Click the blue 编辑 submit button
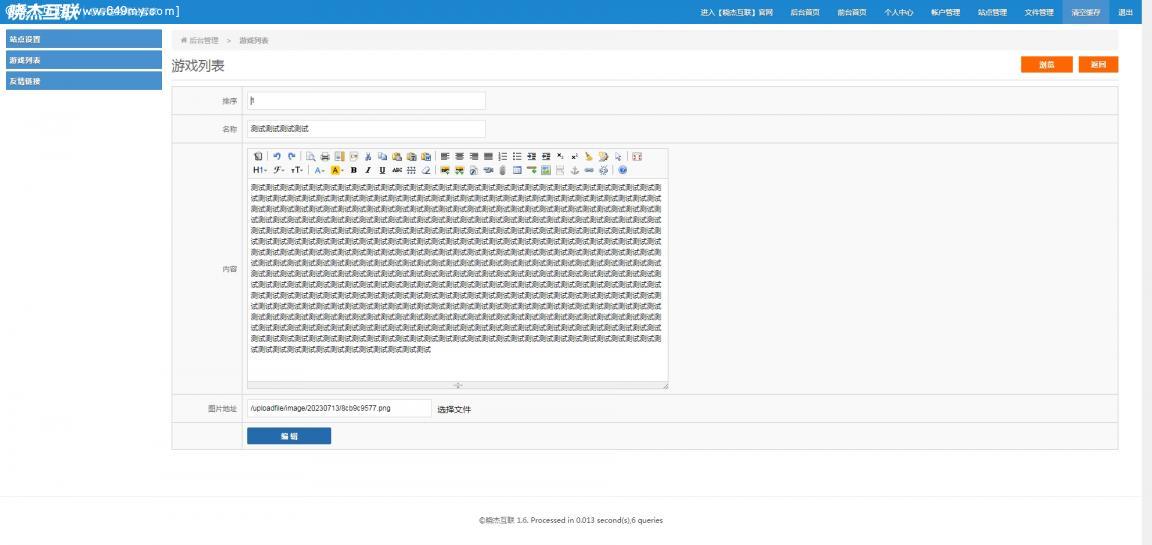 [x=289, y=436]
